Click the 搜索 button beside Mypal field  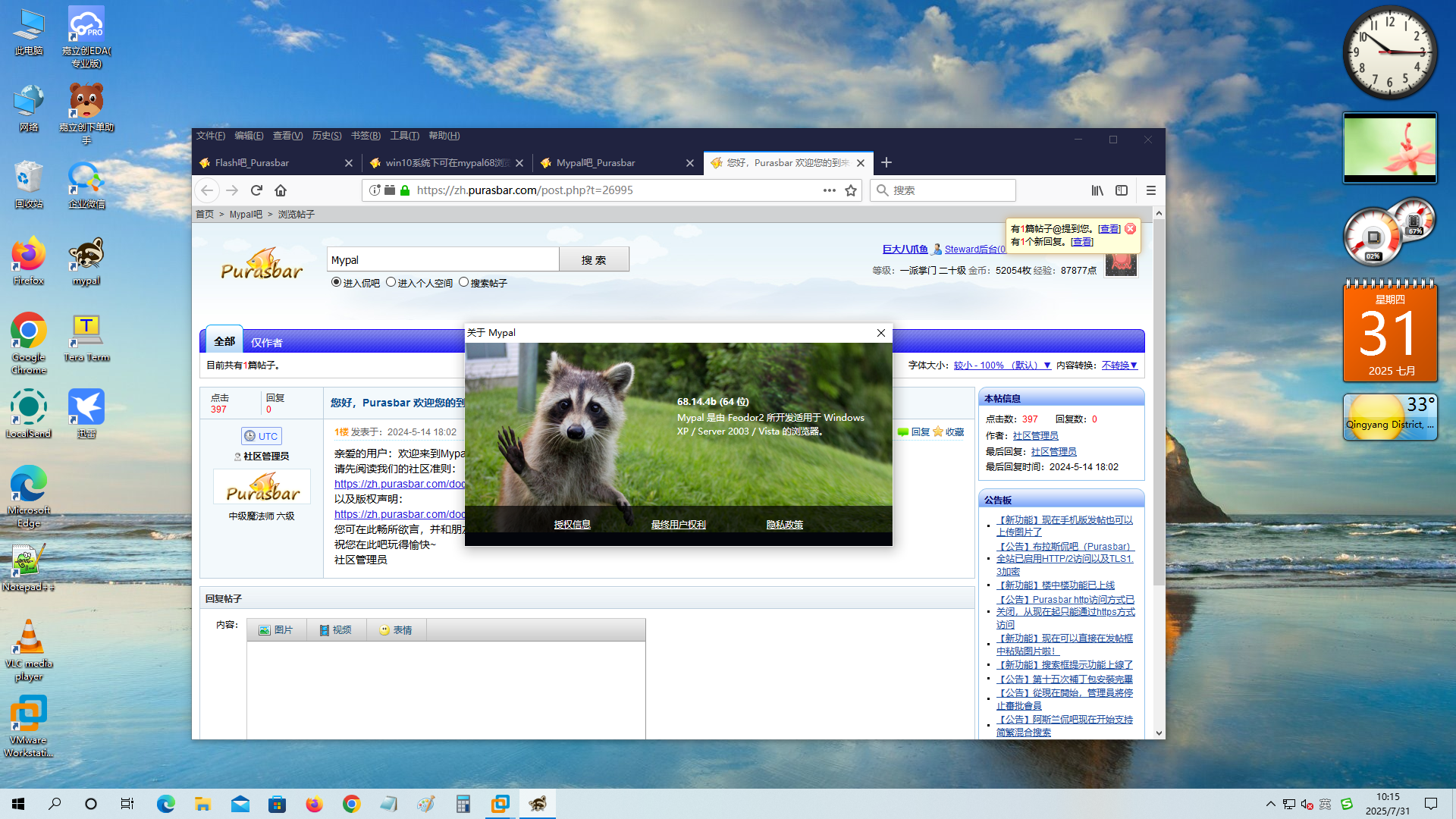594,259
